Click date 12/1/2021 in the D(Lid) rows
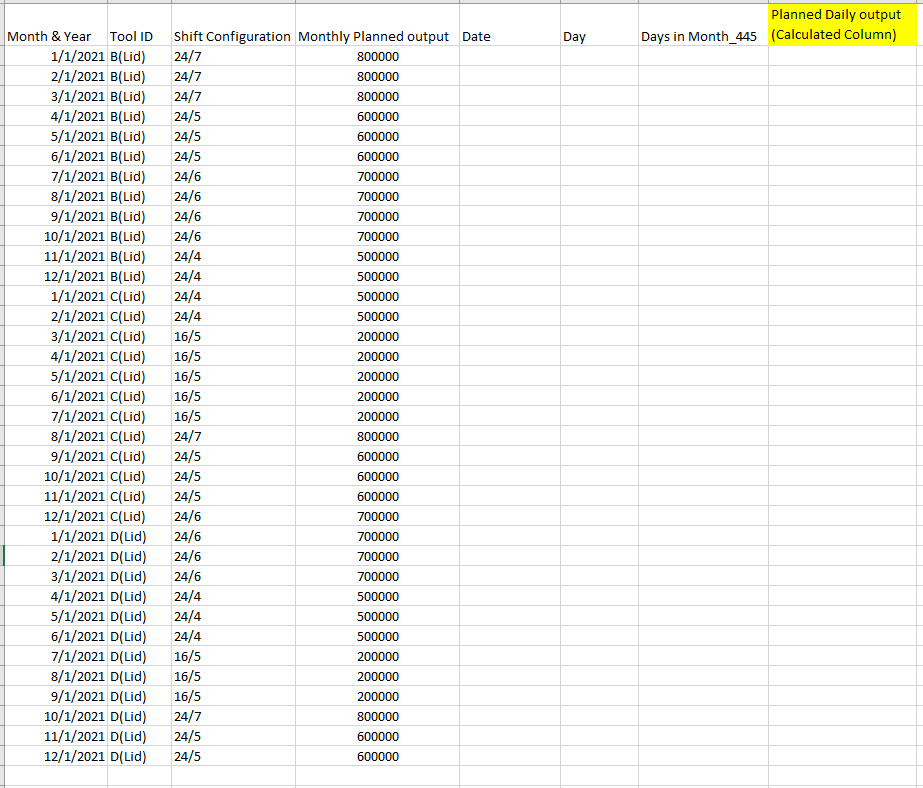 click(56, 757)
